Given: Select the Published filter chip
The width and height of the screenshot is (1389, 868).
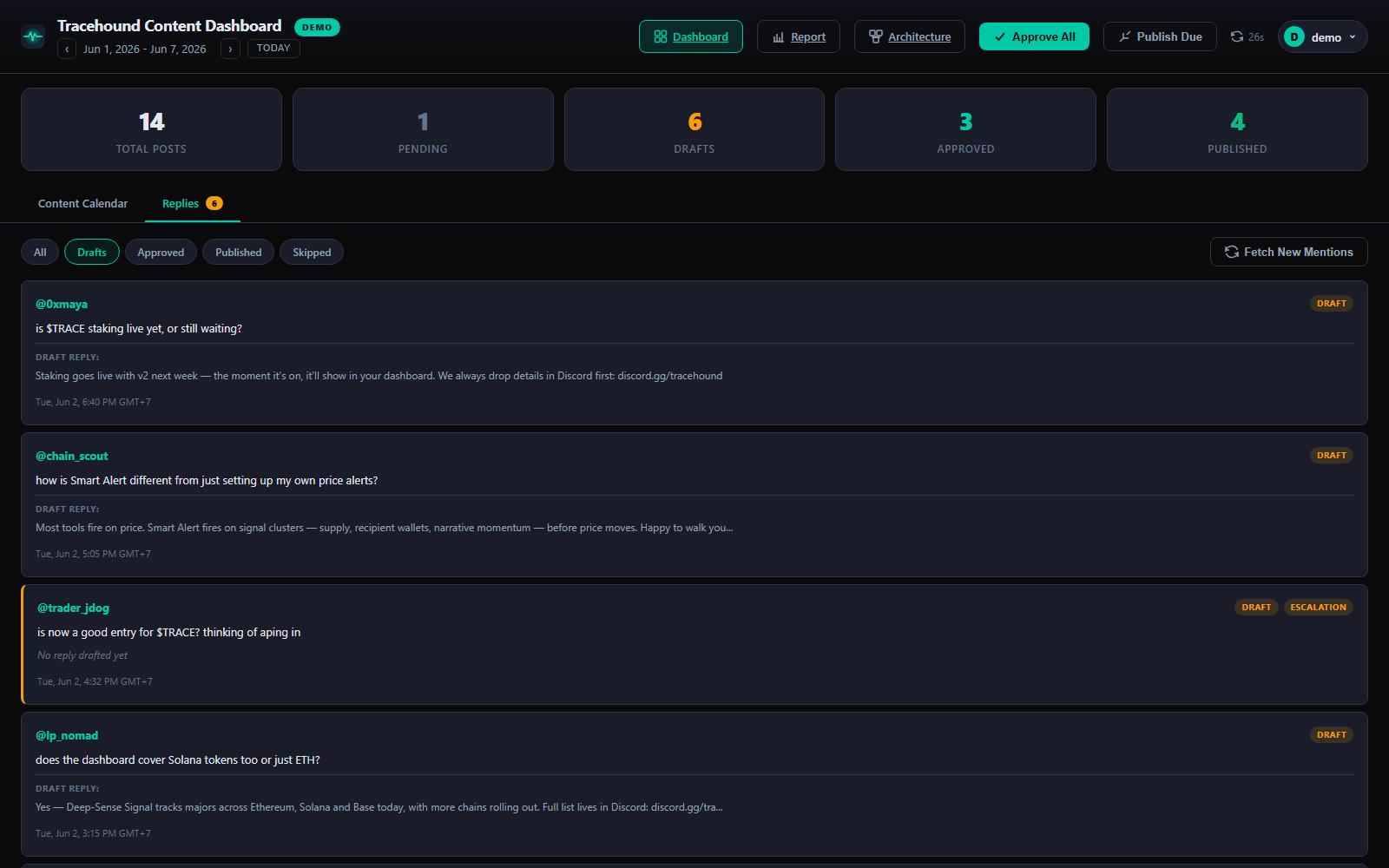Looking at the screenshot, I should pos(239,252).
